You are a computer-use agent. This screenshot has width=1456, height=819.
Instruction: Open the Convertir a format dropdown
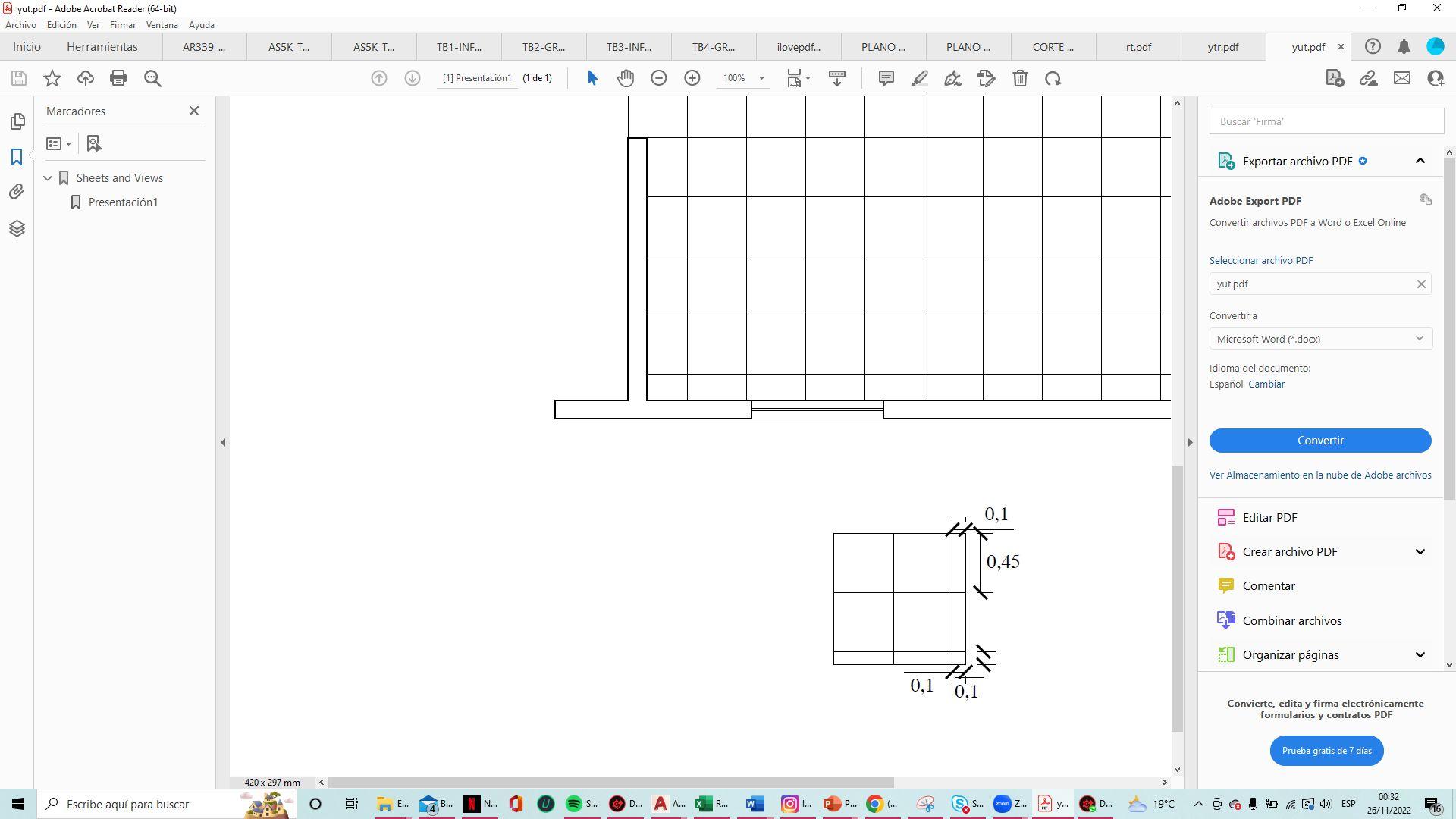tap(1319, 339)
